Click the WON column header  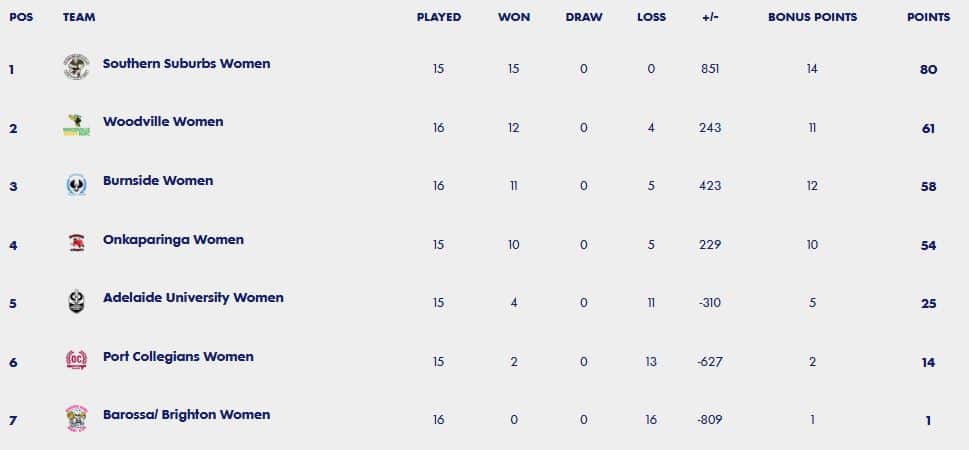(x=514, y=17)
